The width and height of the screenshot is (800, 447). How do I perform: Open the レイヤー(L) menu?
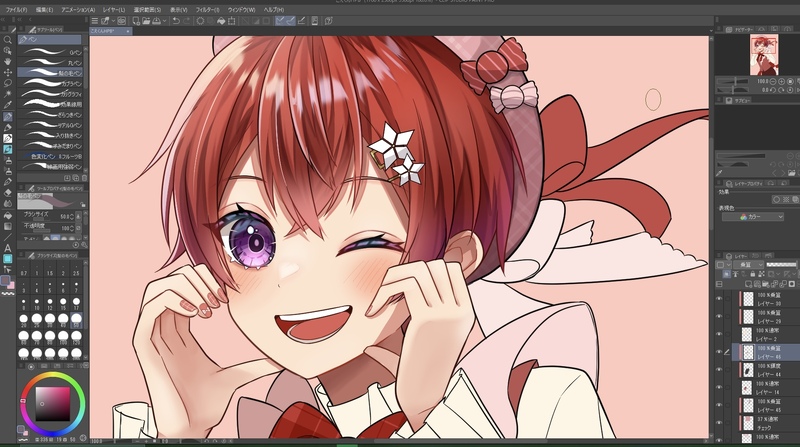pos(114,10)
